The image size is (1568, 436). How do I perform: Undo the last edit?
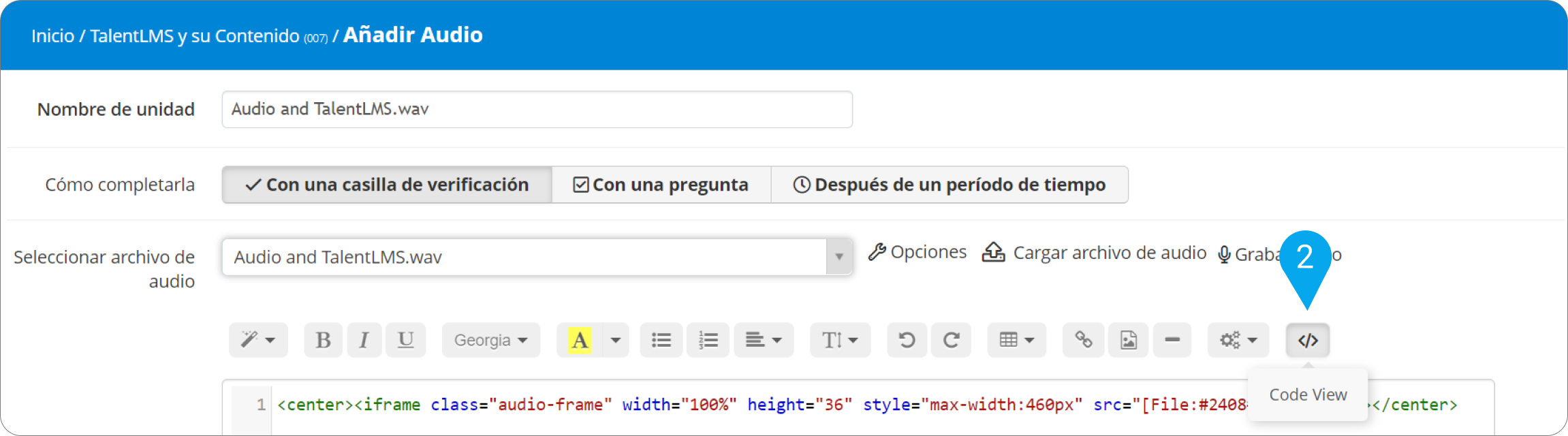coord(907,340)
